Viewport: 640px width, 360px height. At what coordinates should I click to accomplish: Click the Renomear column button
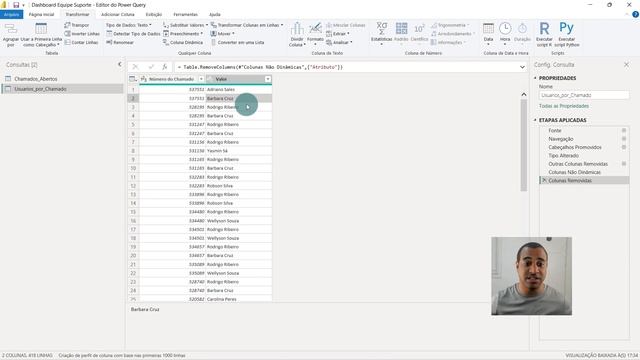click(120, 42)
